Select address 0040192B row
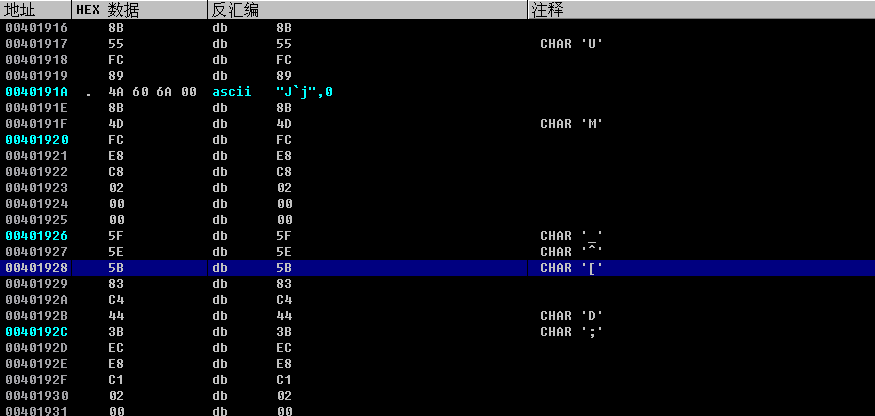 coord(438,315)
